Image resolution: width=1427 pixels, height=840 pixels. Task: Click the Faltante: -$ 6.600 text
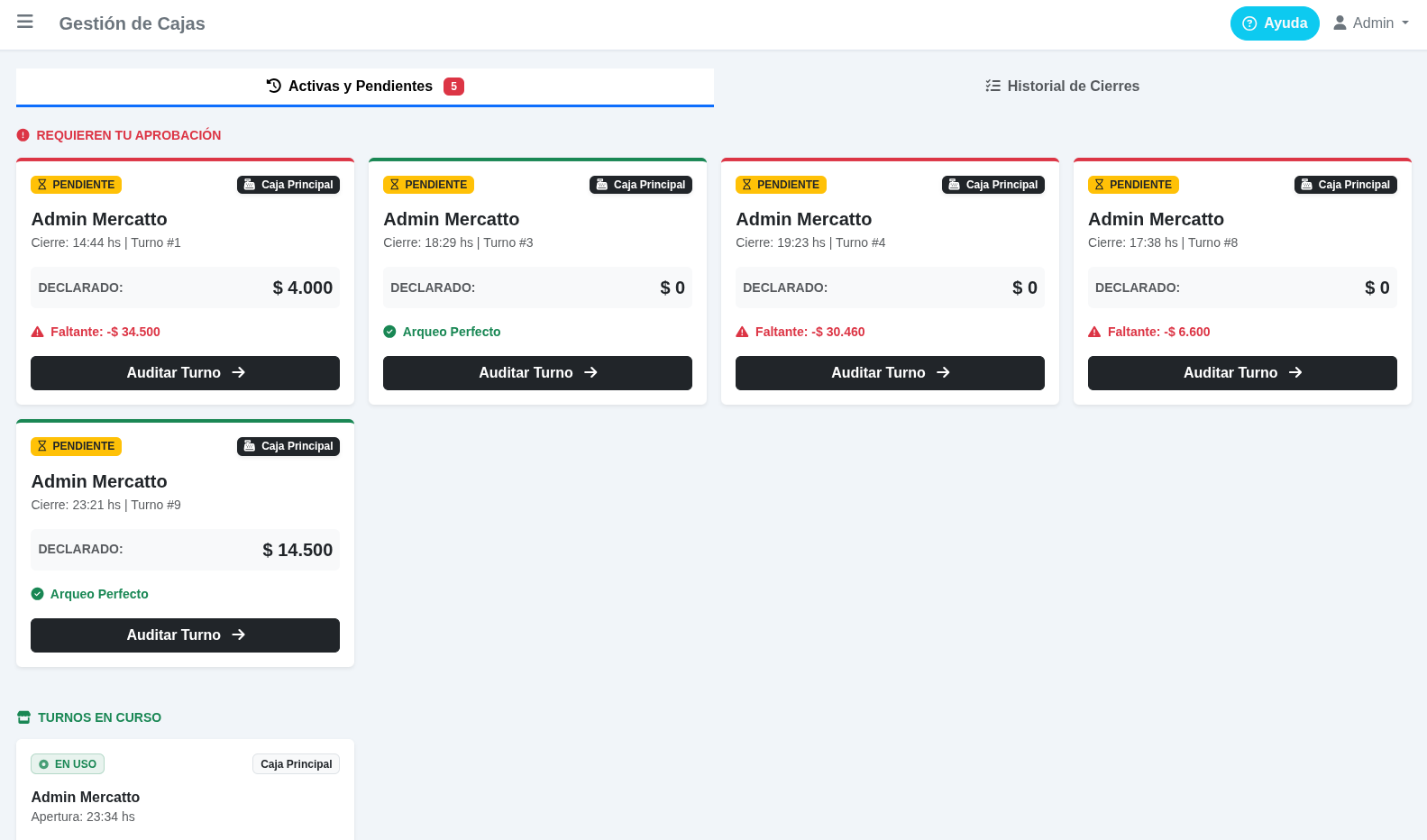click(1159, 332)
